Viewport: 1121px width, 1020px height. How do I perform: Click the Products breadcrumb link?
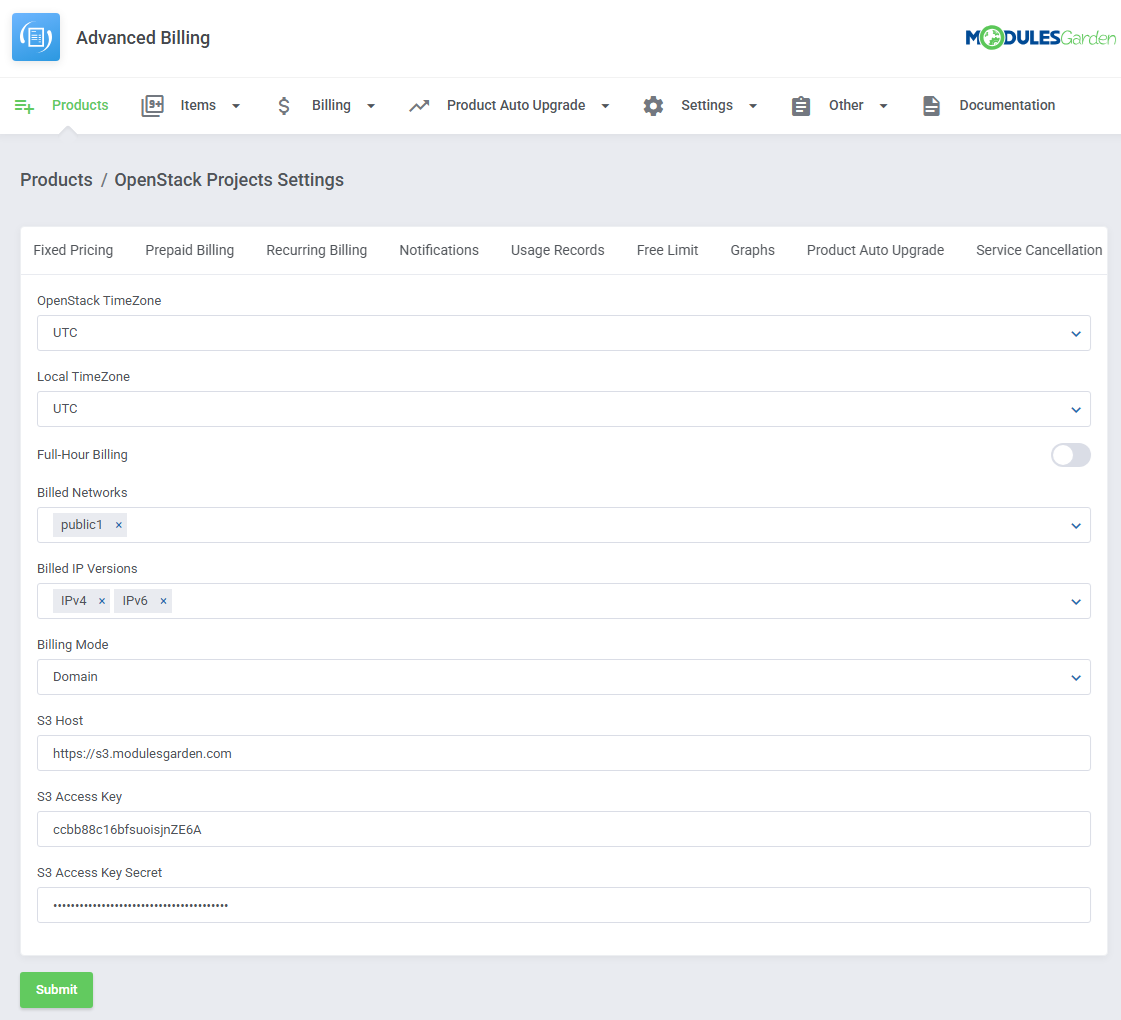click(x=56, y=180)
